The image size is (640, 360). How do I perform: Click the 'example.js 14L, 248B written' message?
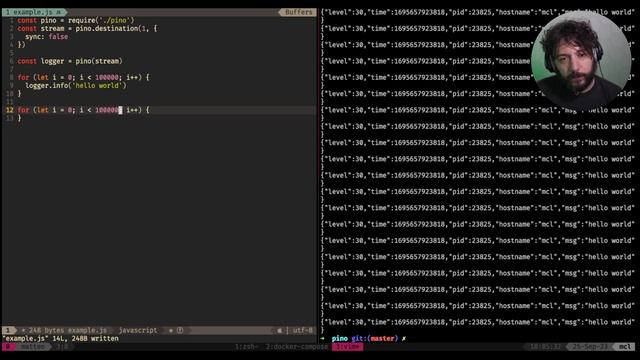coord(60,338)
